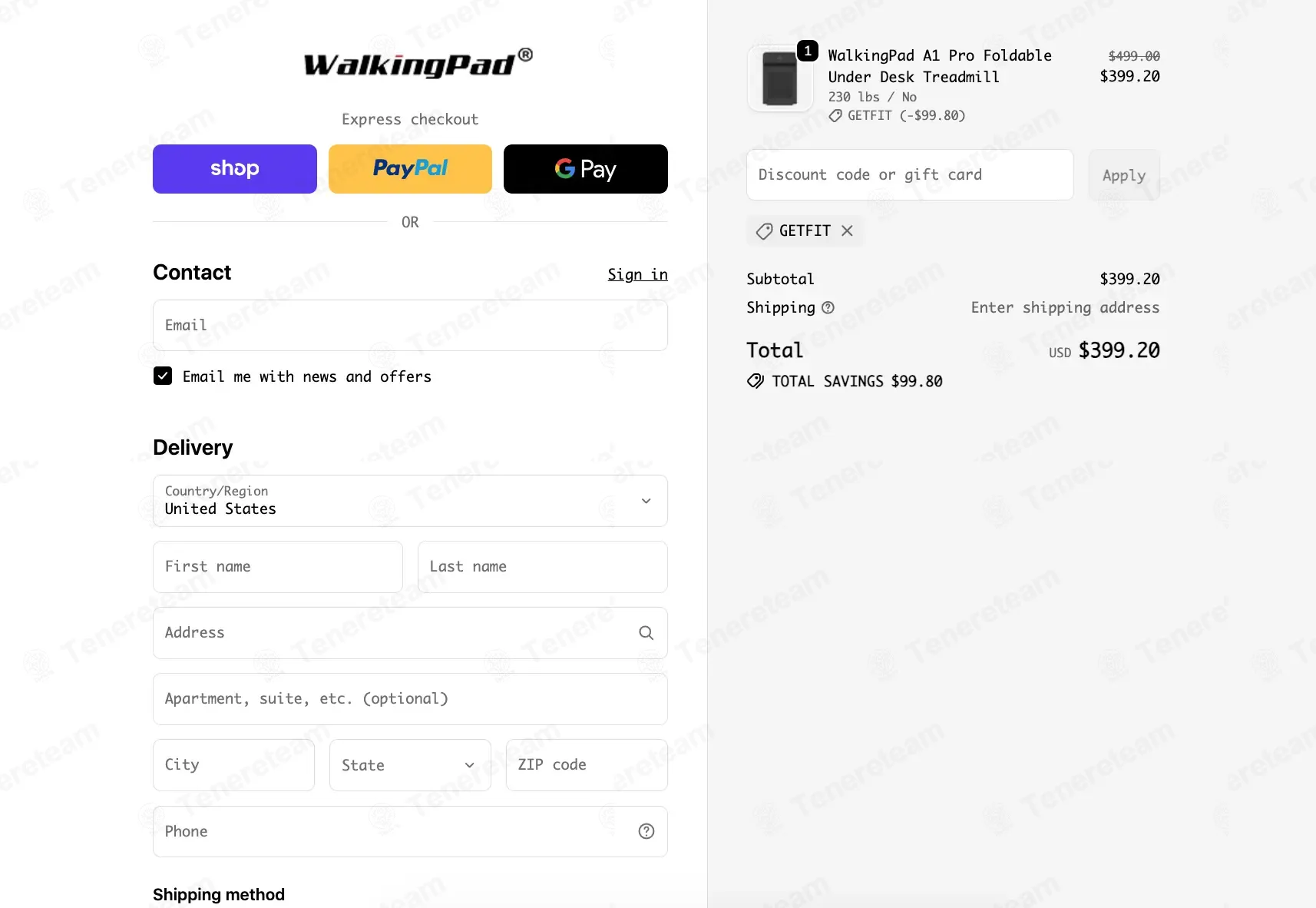Click the Discount code or gift card field

coord(910,175)
